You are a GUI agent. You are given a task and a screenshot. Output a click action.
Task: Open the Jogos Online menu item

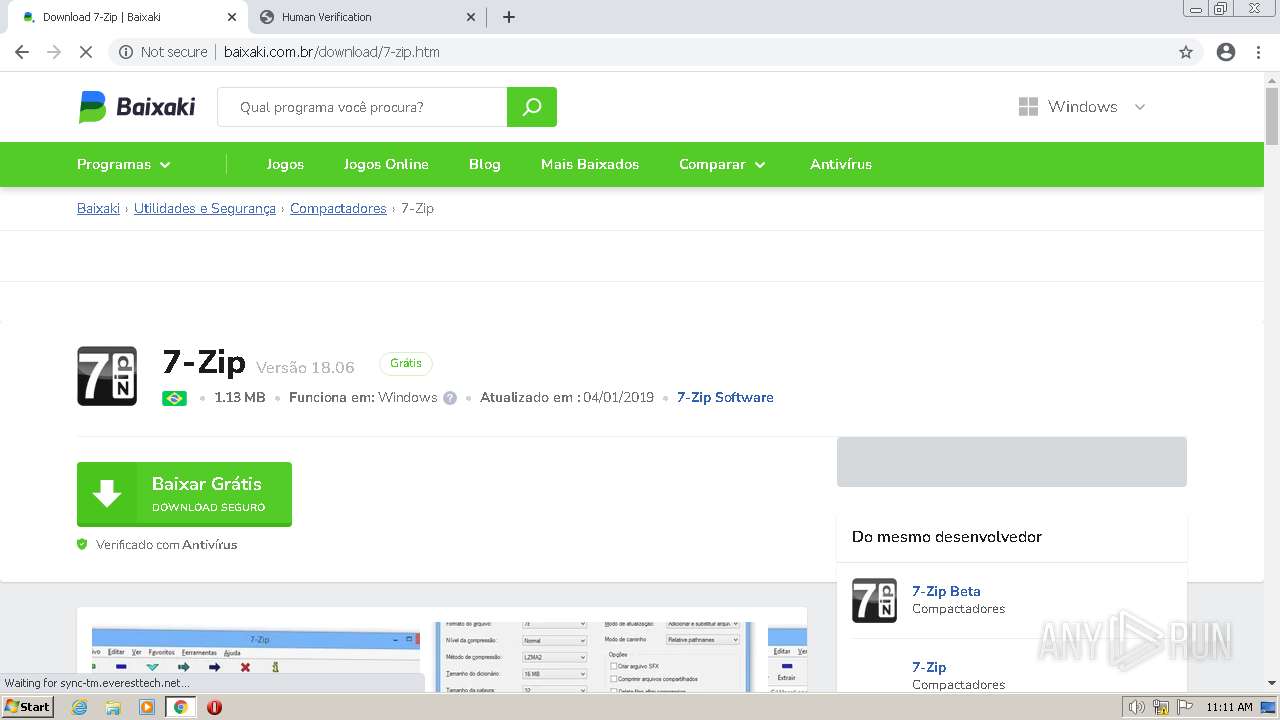pos(386,164)
